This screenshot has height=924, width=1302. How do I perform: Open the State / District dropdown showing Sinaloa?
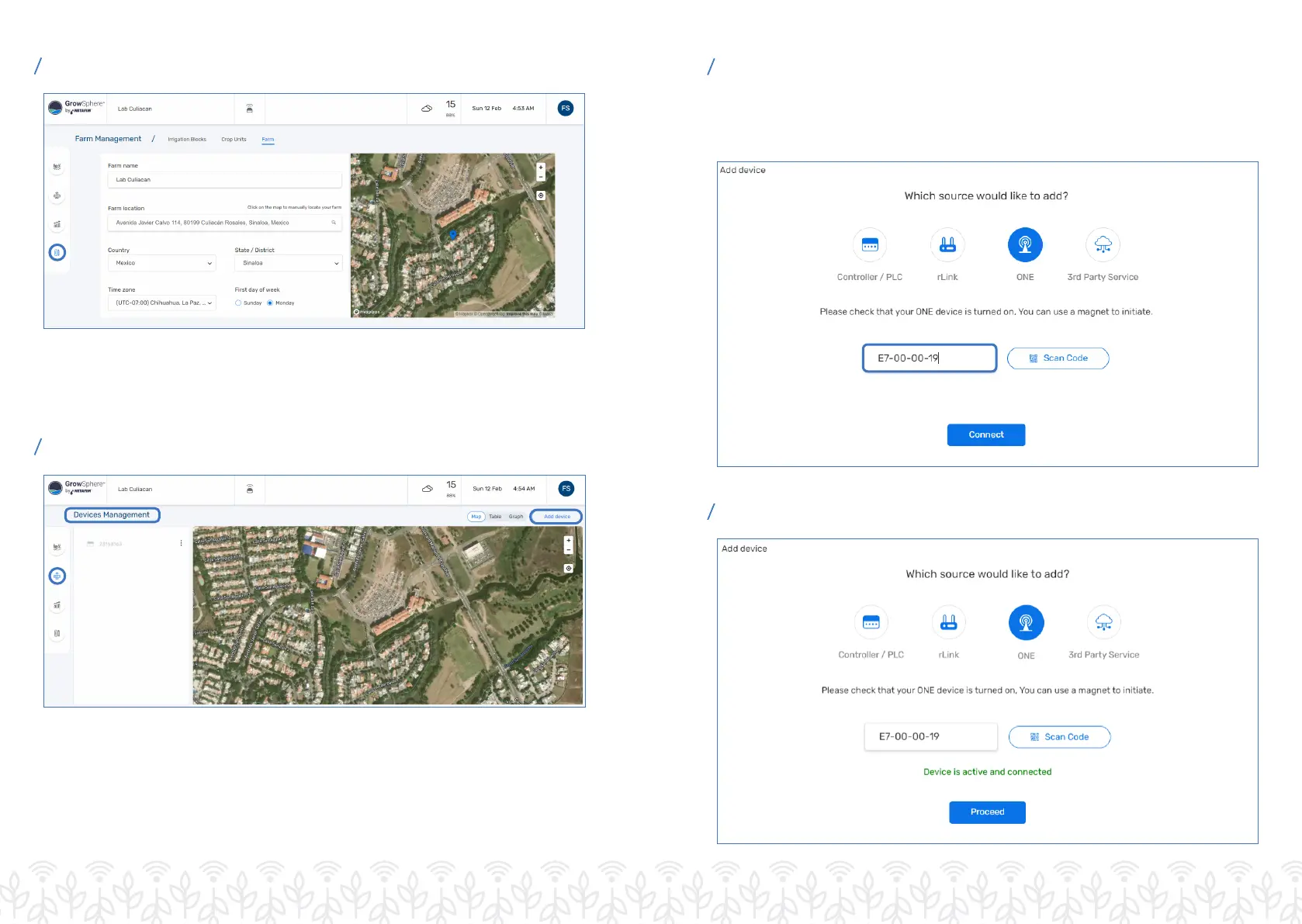[288, 263]
